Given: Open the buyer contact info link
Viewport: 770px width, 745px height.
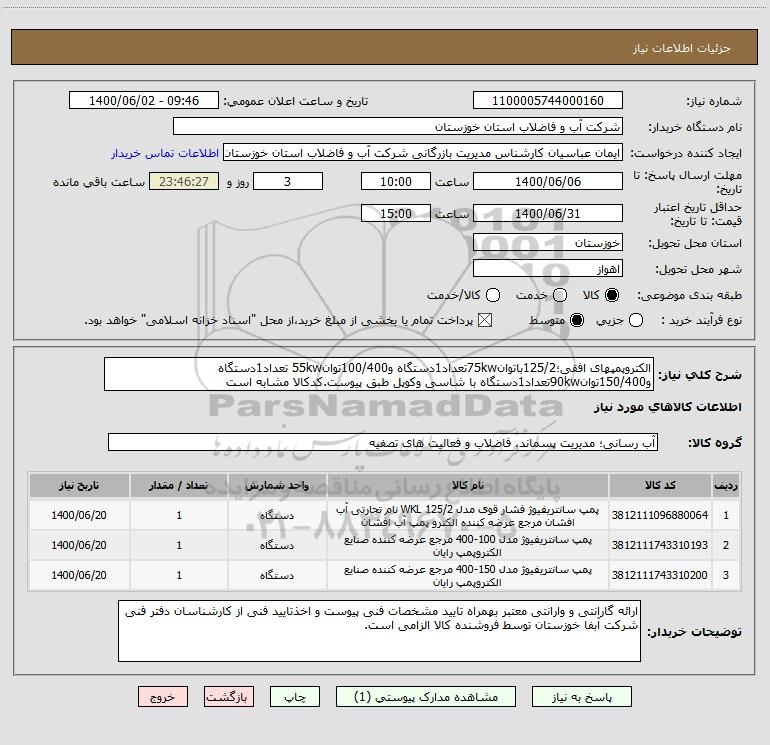Looking at the screenshot, I should point(165,153).
